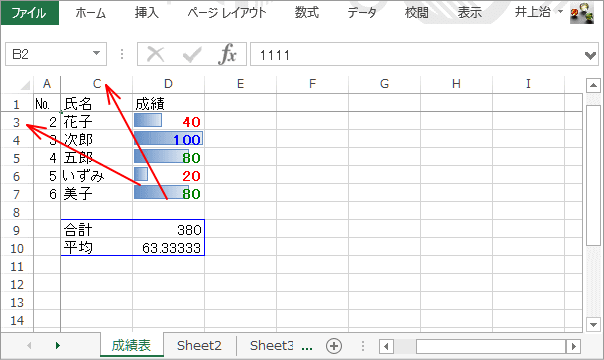Switch to the 成績表 sheet tab
Image resolution: width=604 pixels, height=360 pixels.
coord(131,345)
